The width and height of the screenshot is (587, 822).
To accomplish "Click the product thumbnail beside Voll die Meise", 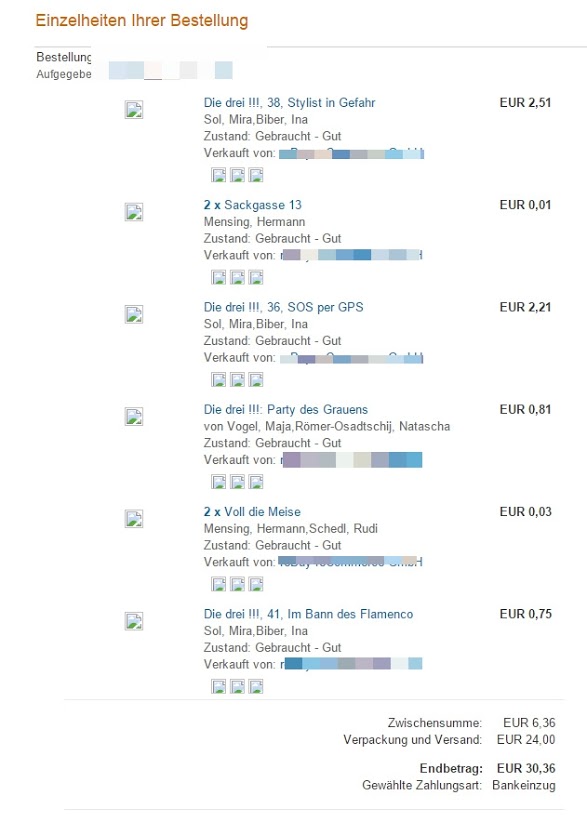I will point(134,518).
